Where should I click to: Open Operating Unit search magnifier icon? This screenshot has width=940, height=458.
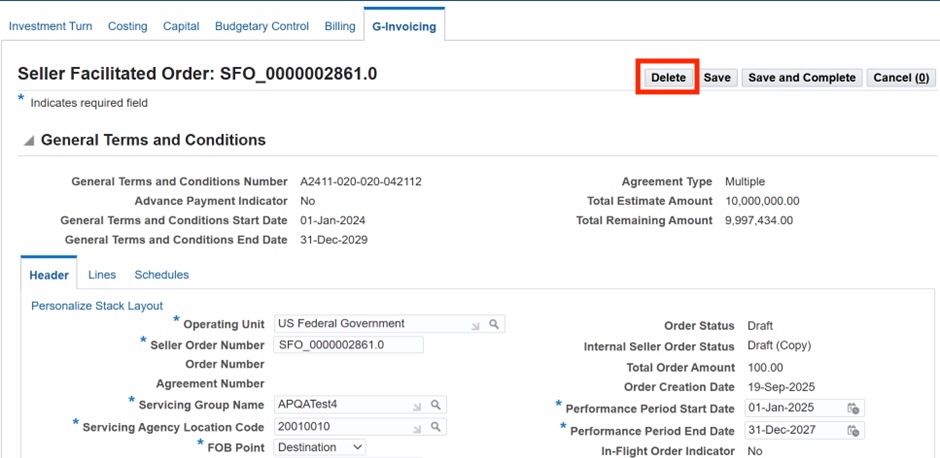click(x=494, y=324)
